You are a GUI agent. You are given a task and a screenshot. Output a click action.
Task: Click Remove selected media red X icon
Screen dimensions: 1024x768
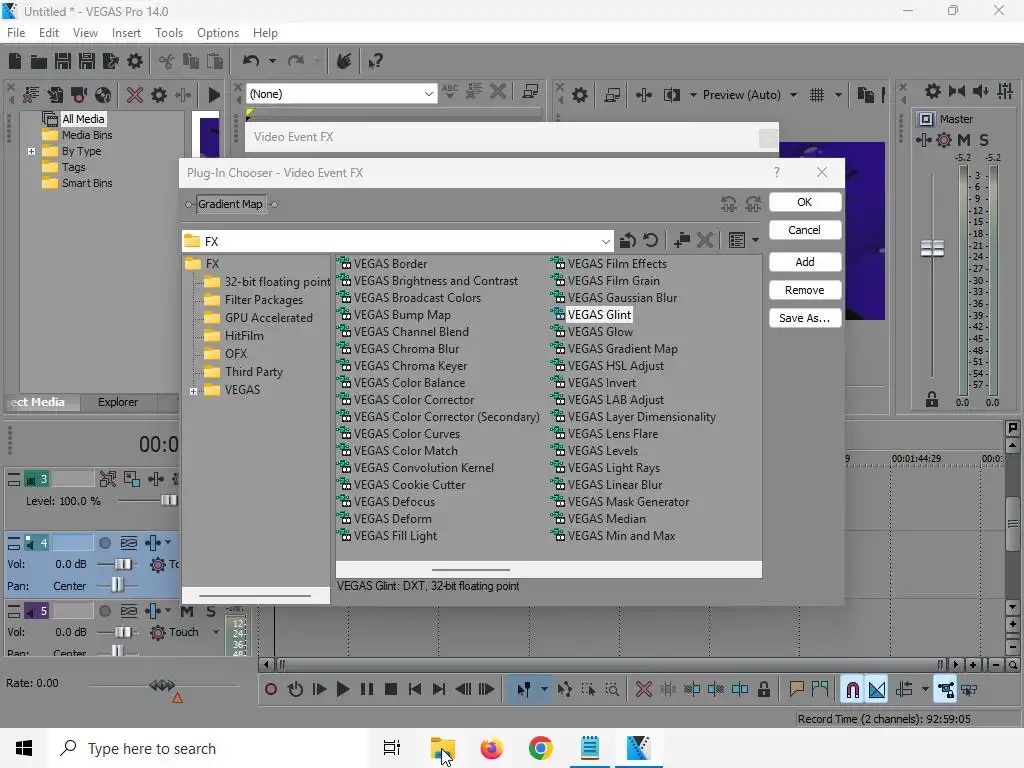(x=135, y=95)
